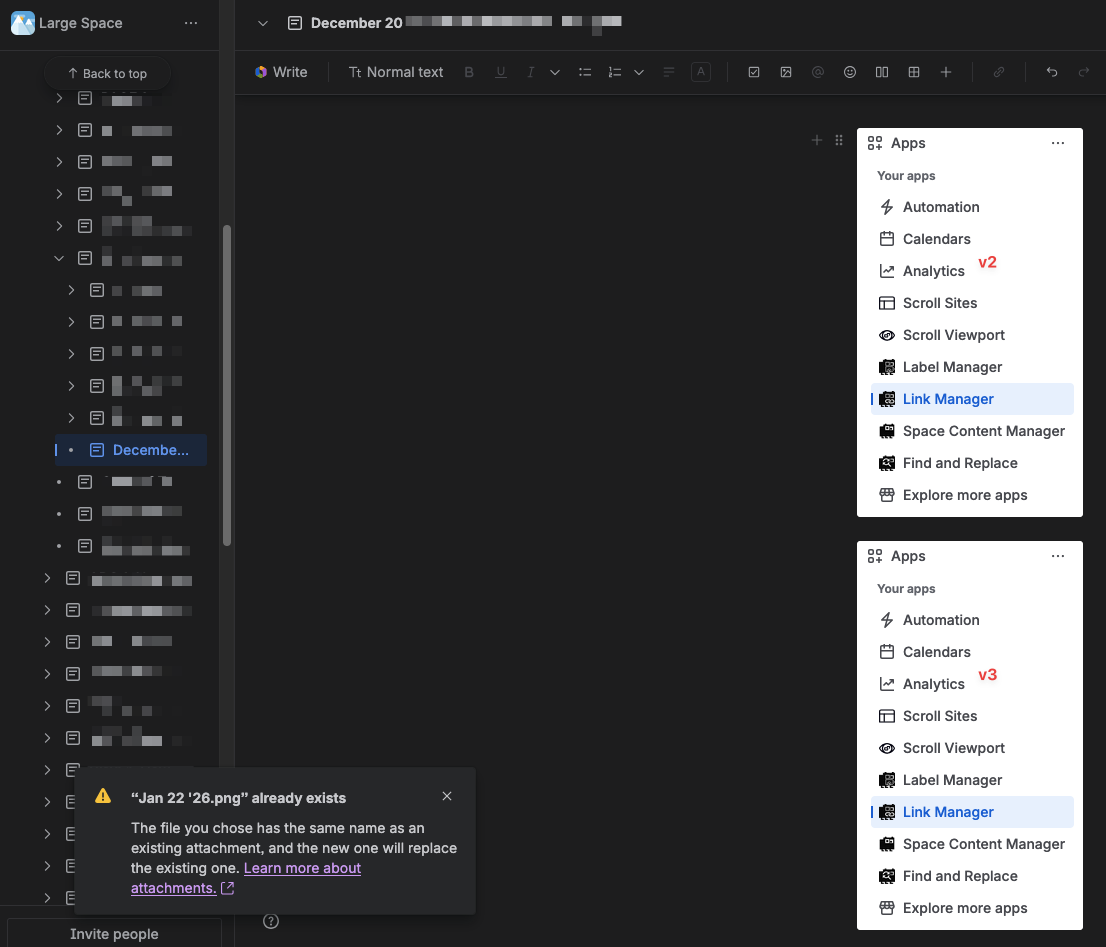
Task: Toggle underline formatting
Action: tap(501, 72)
